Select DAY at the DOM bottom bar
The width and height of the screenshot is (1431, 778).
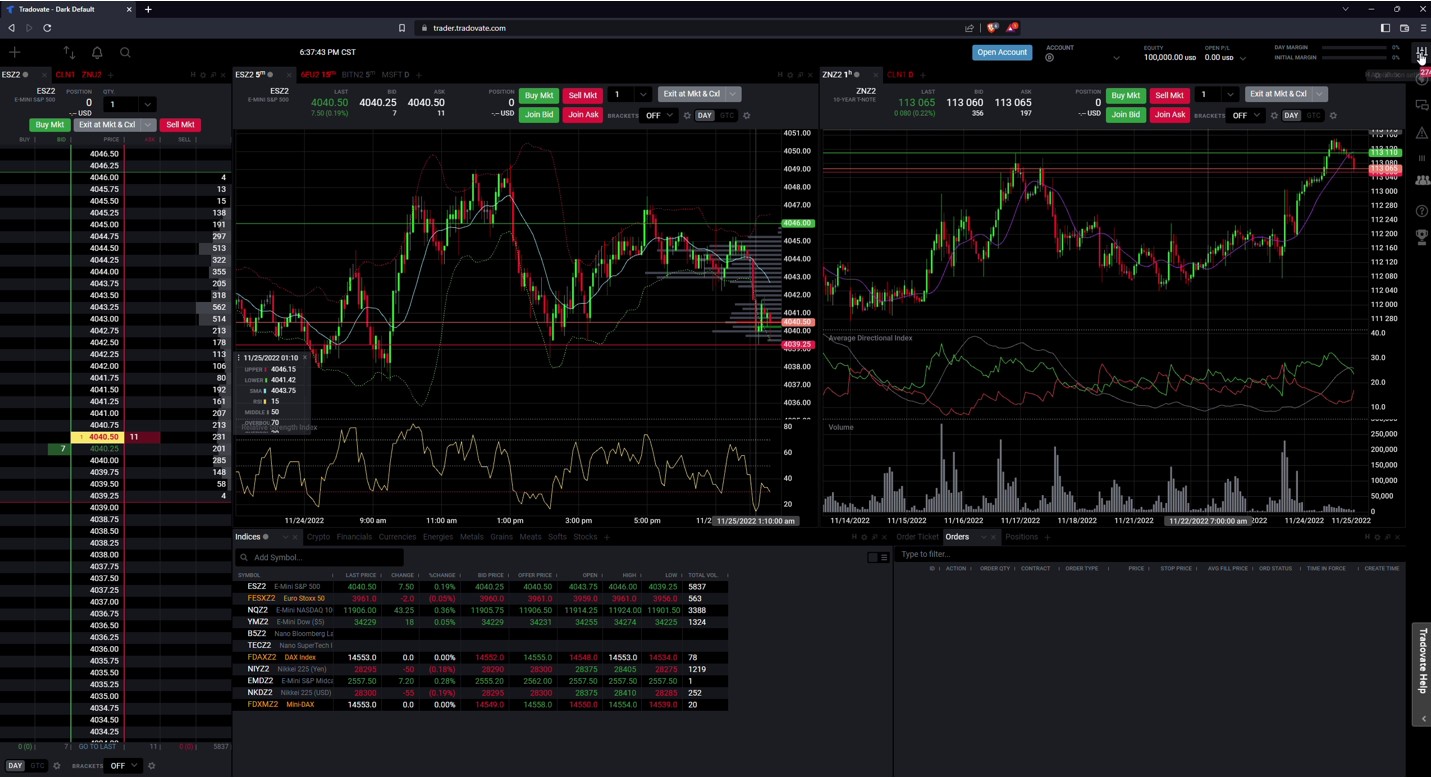pyautogui.click(x=16, y=766)
